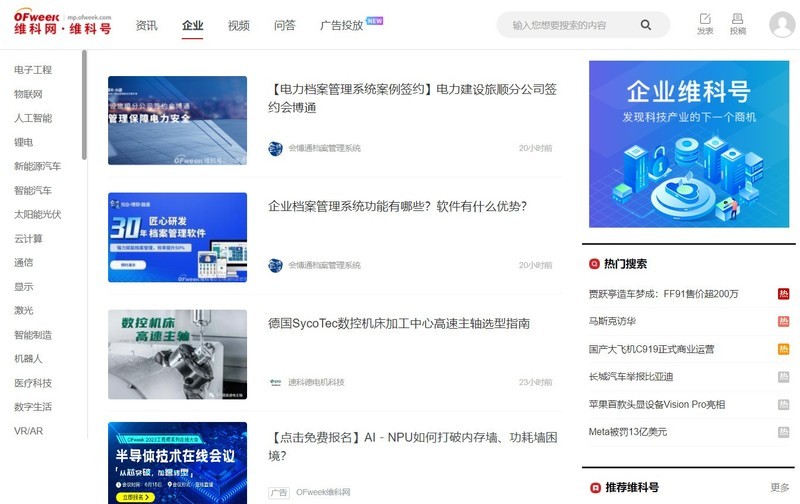
Task: Open 半导体技术在线会议 thumbnail
Action: click(x=178, y=463)
